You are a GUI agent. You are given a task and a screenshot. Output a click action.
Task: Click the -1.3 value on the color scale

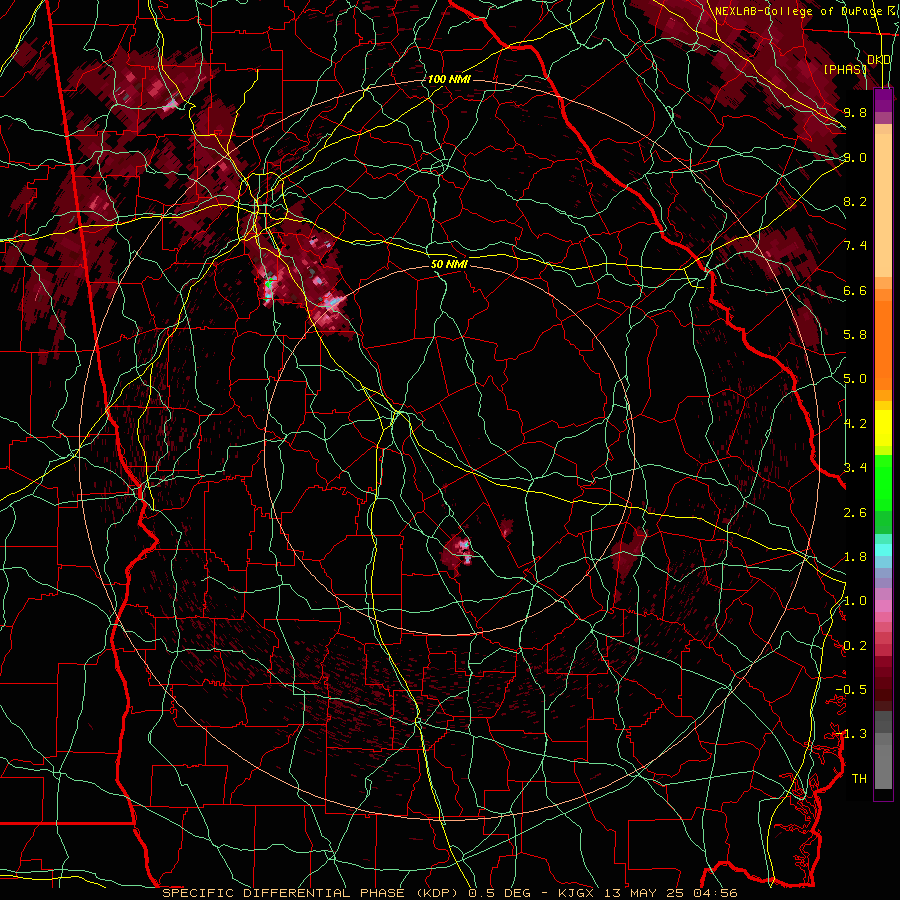pos(851,734)
